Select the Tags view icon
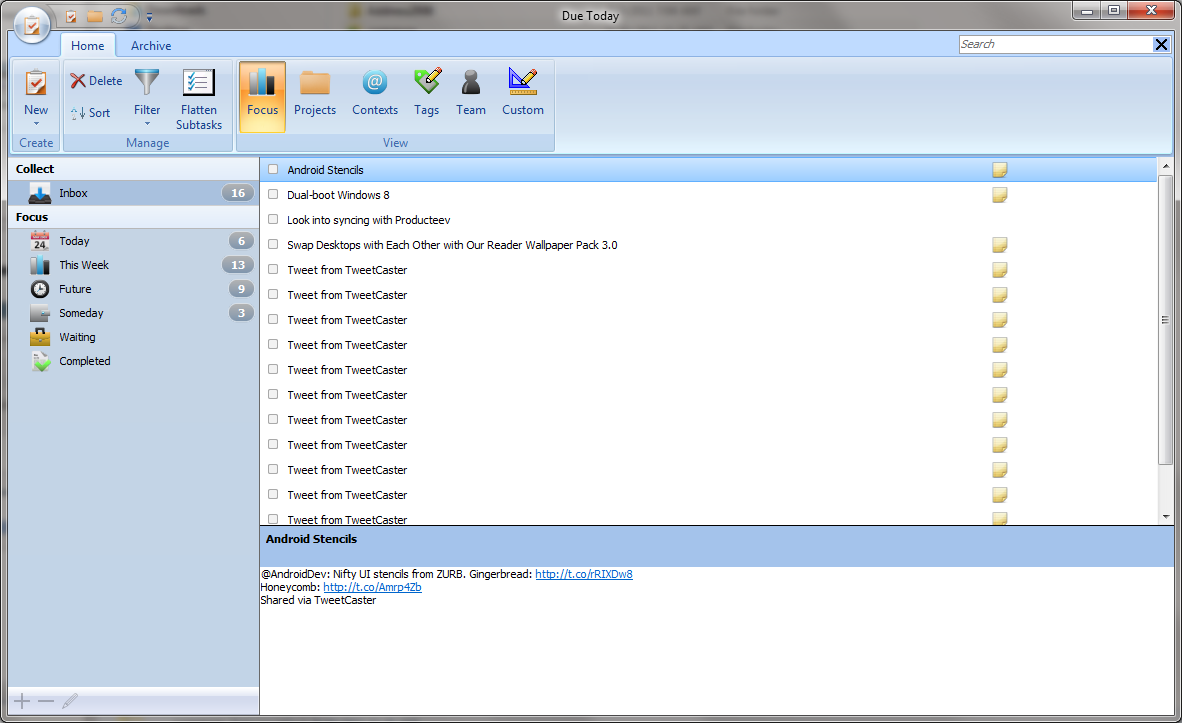The height and width of the screenshot is (723, 1182). coord(427,95)
